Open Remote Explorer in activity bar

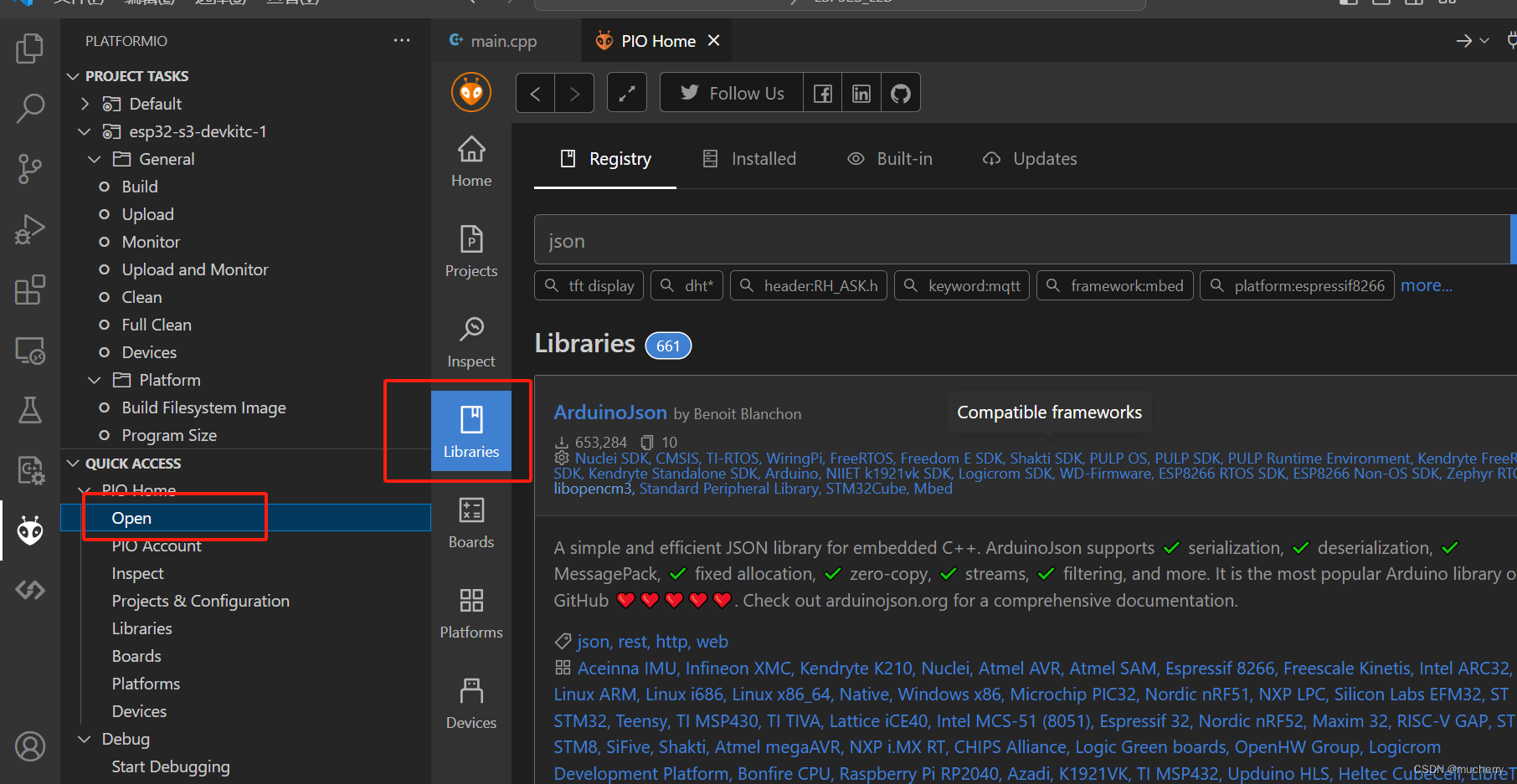(x=30, y=350)
